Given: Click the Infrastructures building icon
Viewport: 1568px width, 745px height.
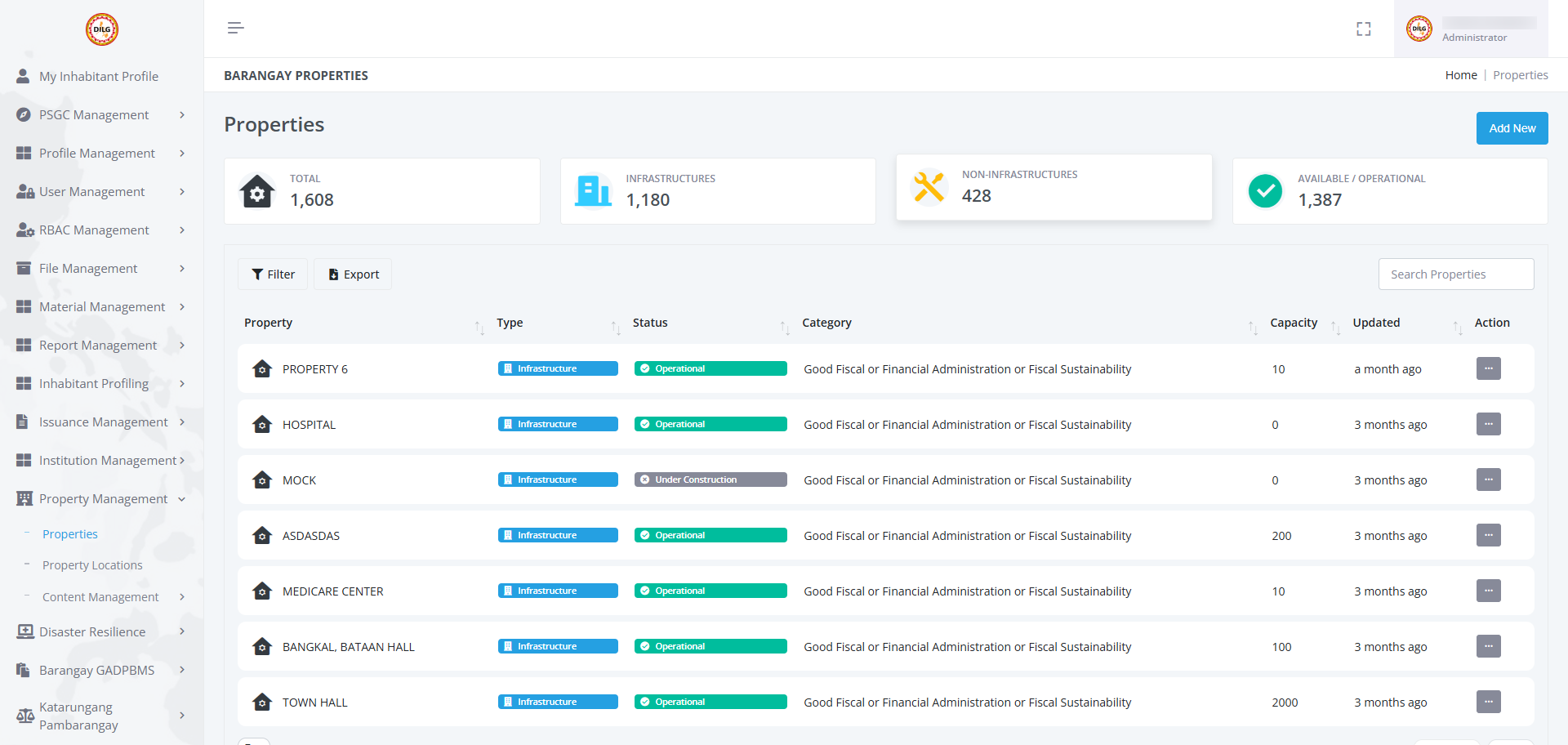Looking at the screenshot, I should coord(593,191).
